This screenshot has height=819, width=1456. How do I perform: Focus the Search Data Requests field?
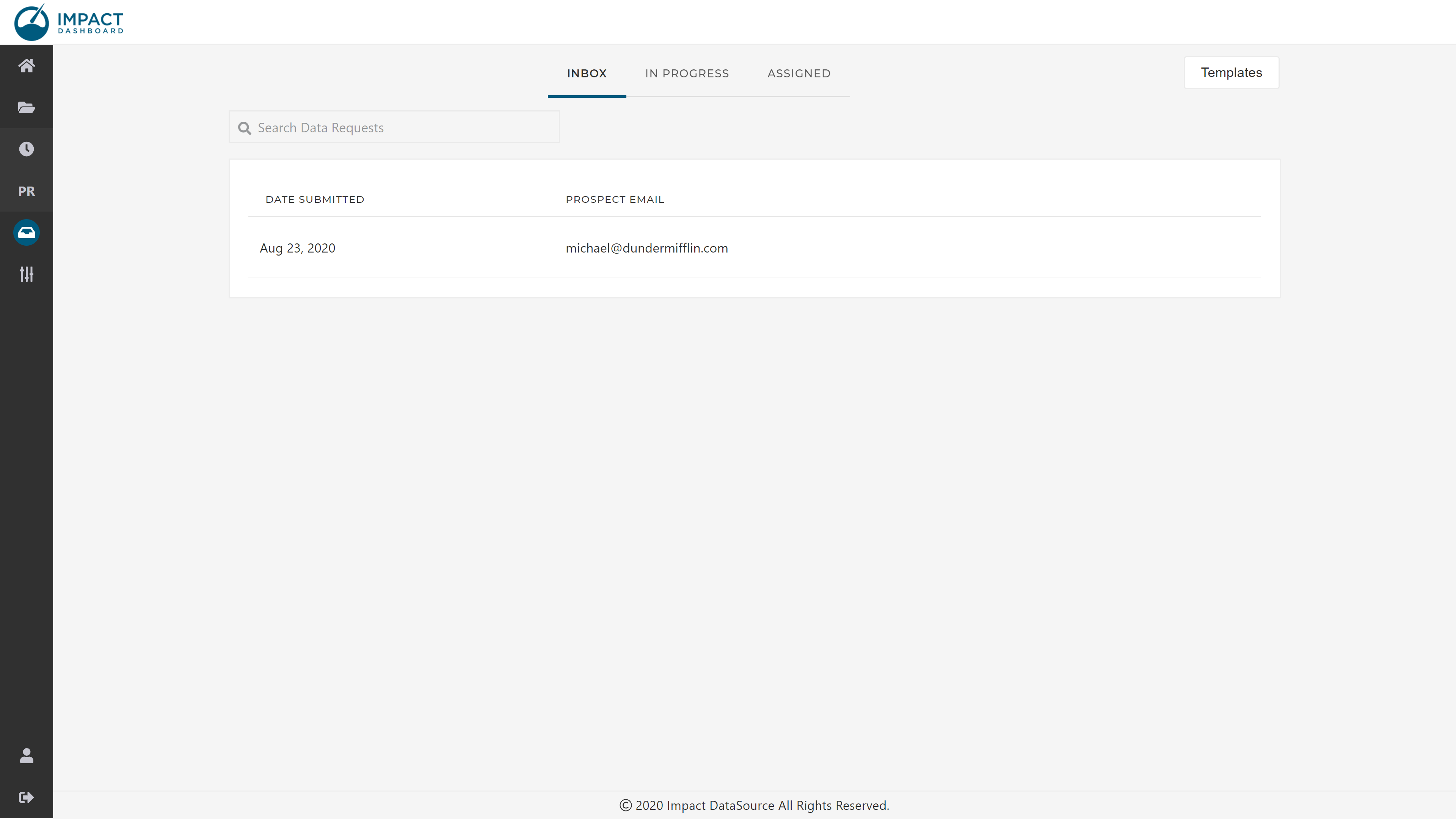coord(394,127)
